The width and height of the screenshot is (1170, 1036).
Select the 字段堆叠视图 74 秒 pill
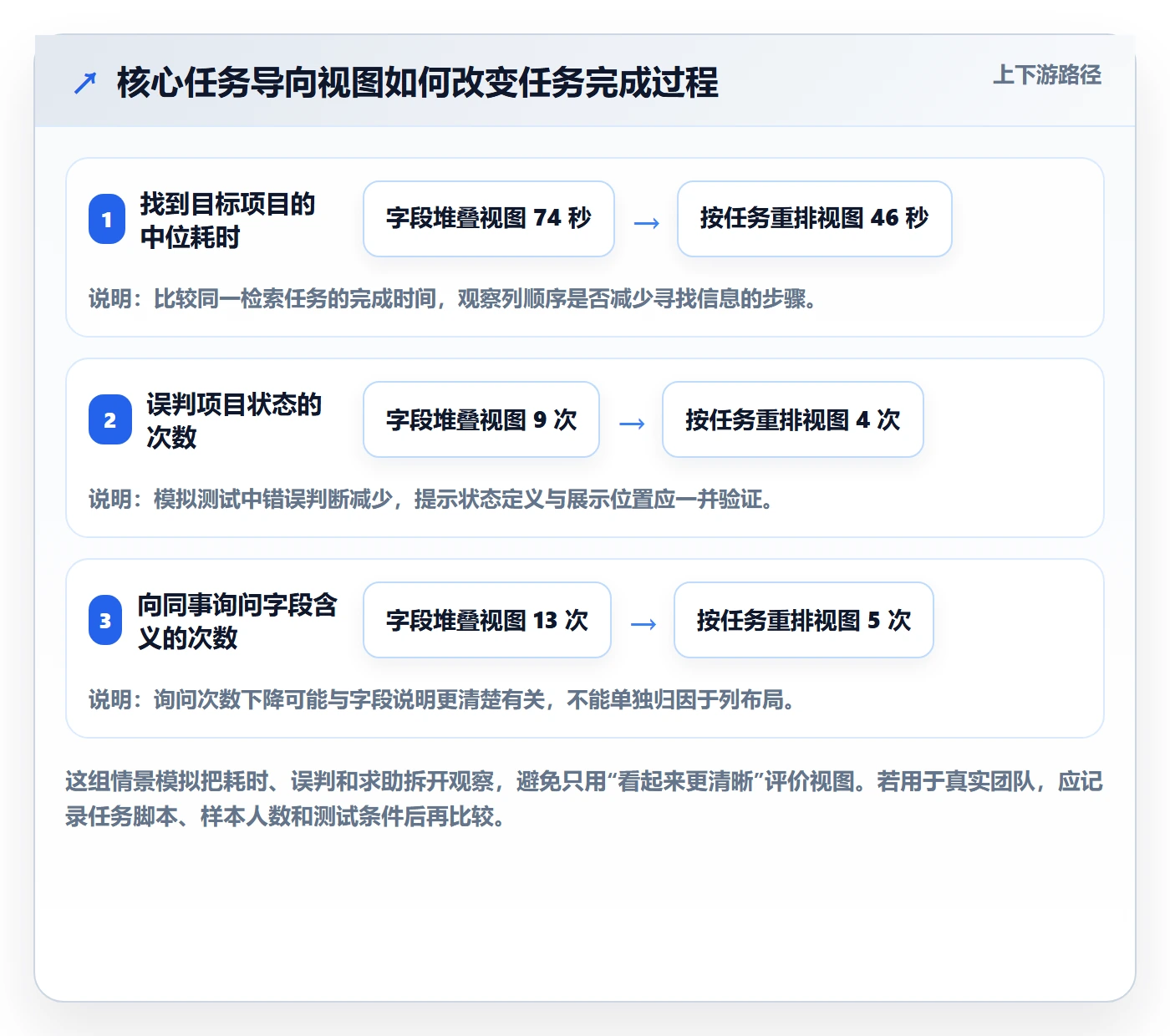coord(489,219)
